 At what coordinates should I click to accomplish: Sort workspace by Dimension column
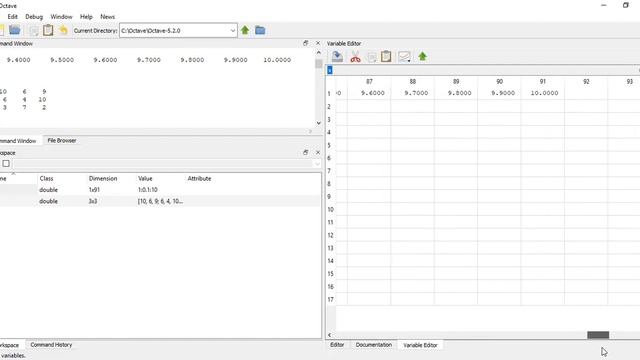tap(103, 178)
